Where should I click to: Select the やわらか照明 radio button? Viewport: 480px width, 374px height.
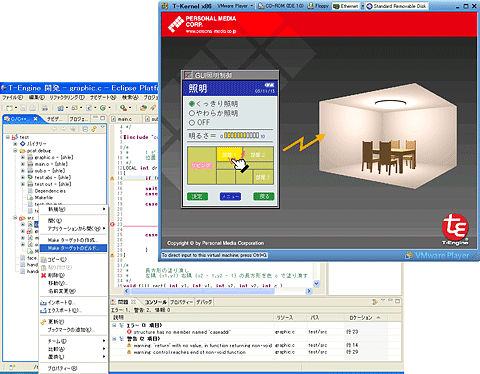click(x=192, y=113)
